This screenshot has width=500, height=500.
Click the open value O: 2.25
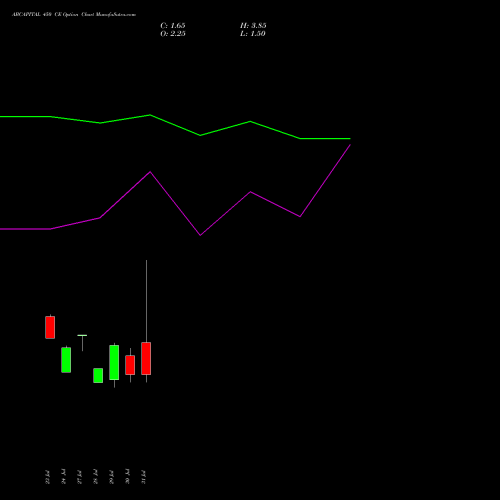173,34
